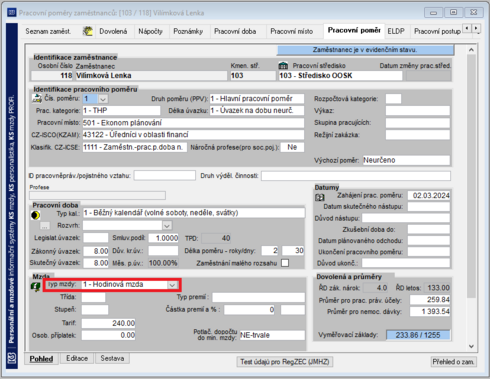Click the Typ kal. field

(x=194, y=213)
